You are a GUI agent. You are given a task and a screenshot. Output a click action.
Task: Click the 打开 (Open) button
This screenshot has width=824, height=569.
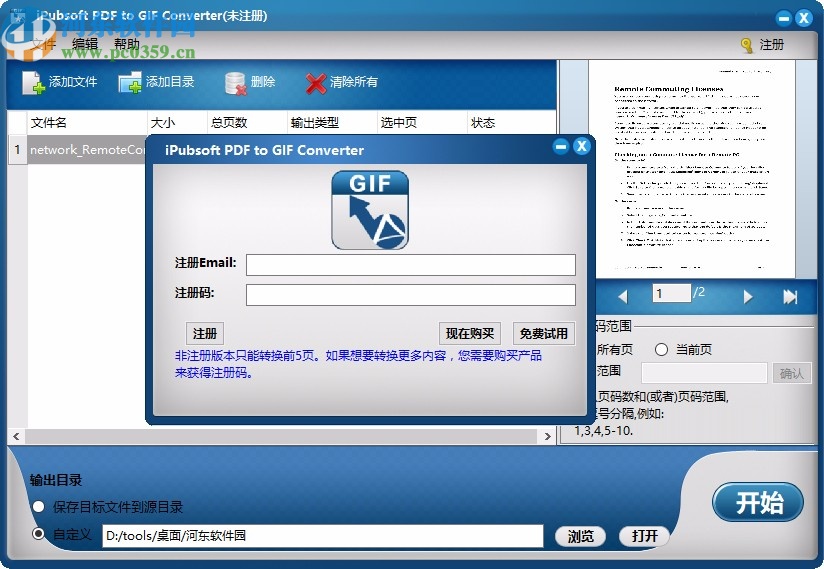[x=645, y=536]
